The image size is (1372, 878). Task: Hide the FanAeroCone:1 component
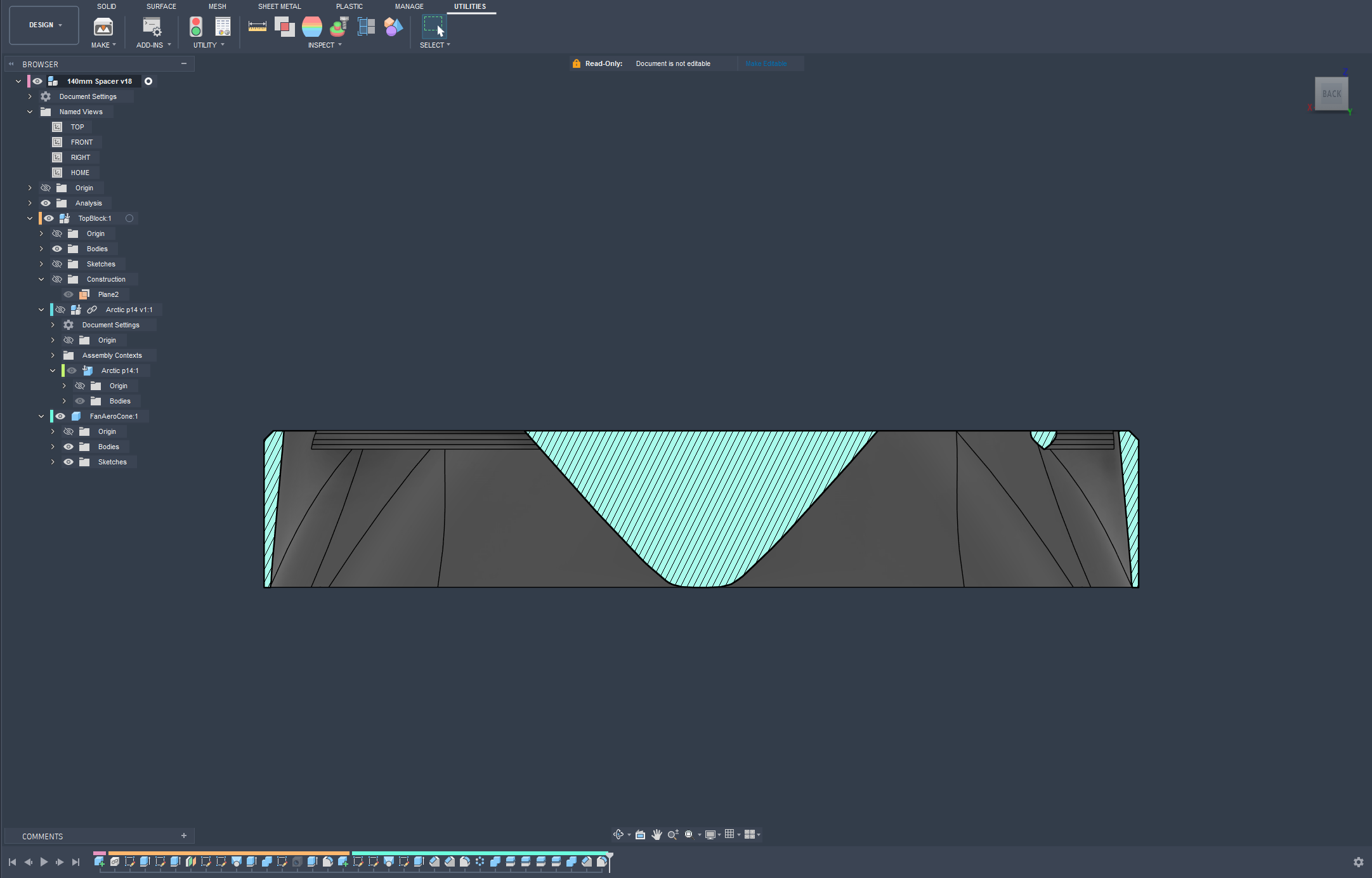(60, 416)
